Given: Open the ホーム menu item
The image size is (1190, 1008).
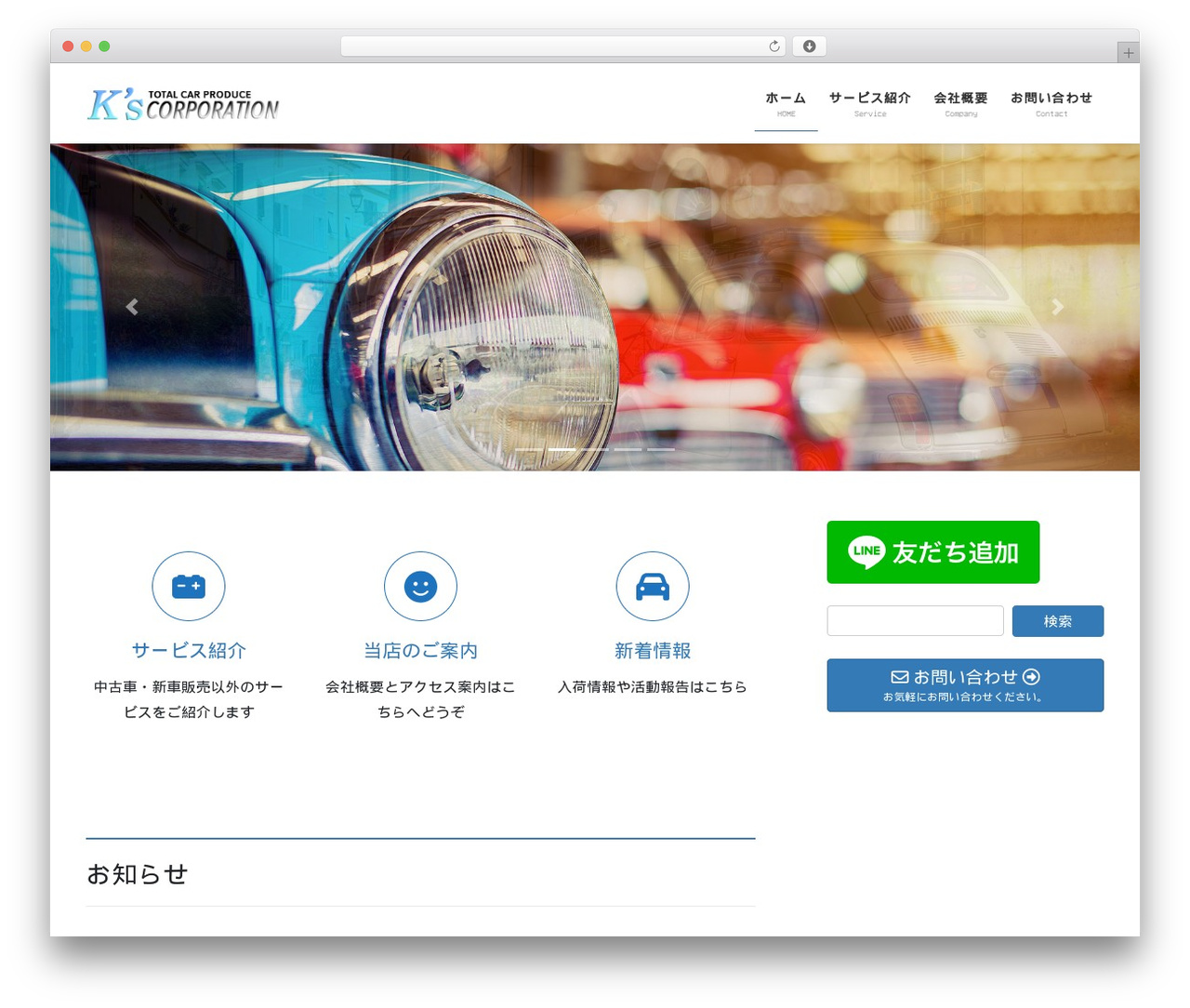Looking at the screenshot, I should [x=786, y=104].
